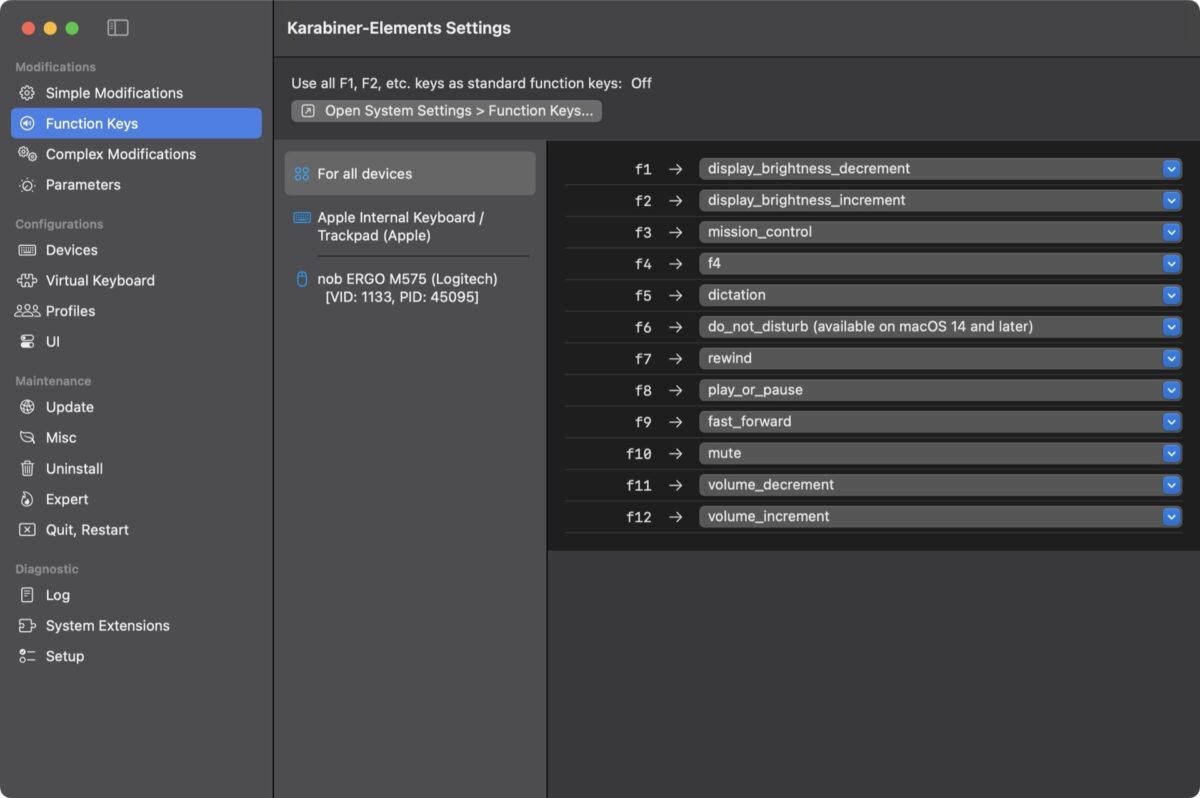Open Expert settings
This screenshot has height=798, width=1200.
click(x=136, y=499)
